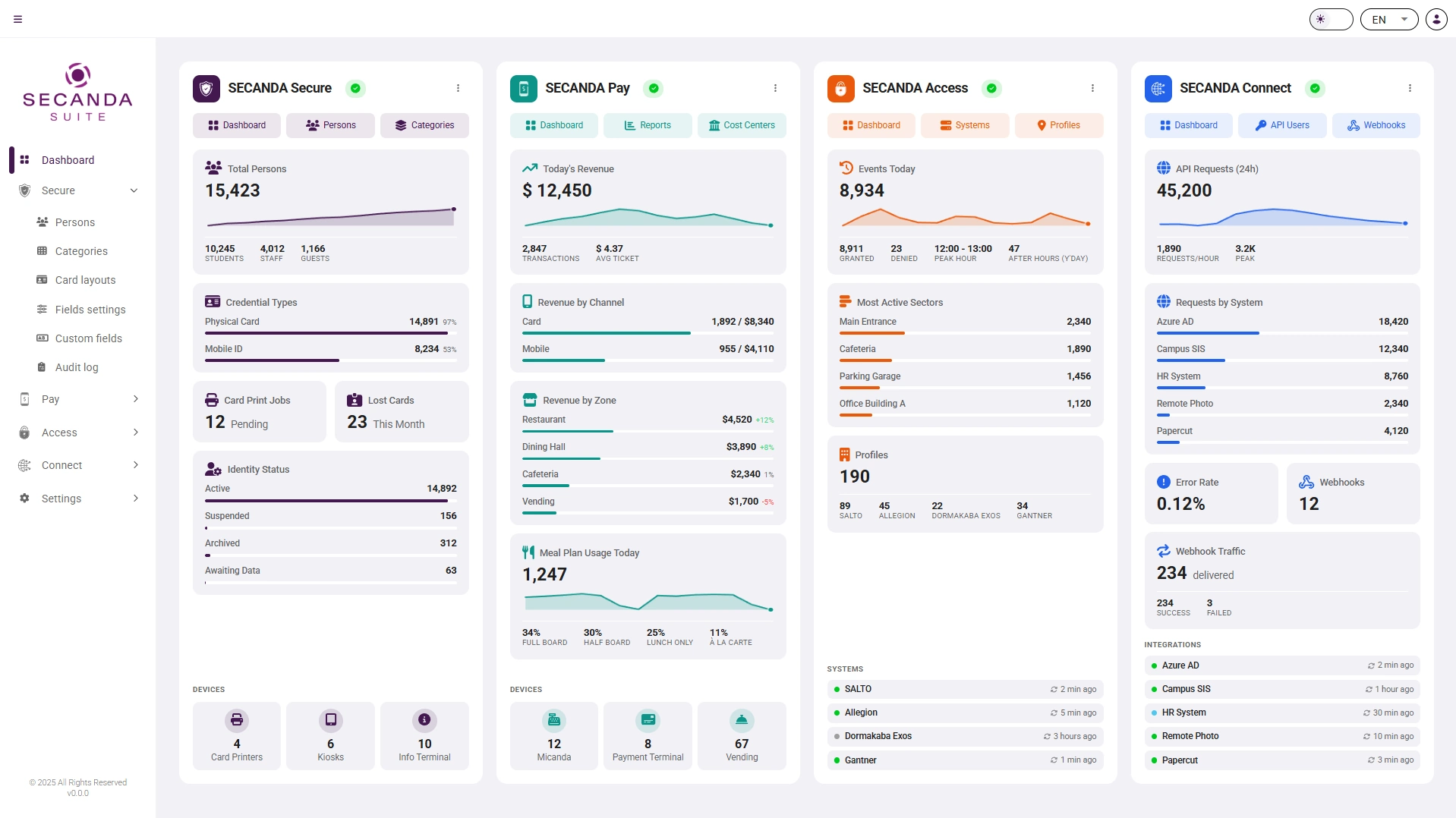Select the Dormakaba Exos system row
1456x818 pixels.
point(965,736)
